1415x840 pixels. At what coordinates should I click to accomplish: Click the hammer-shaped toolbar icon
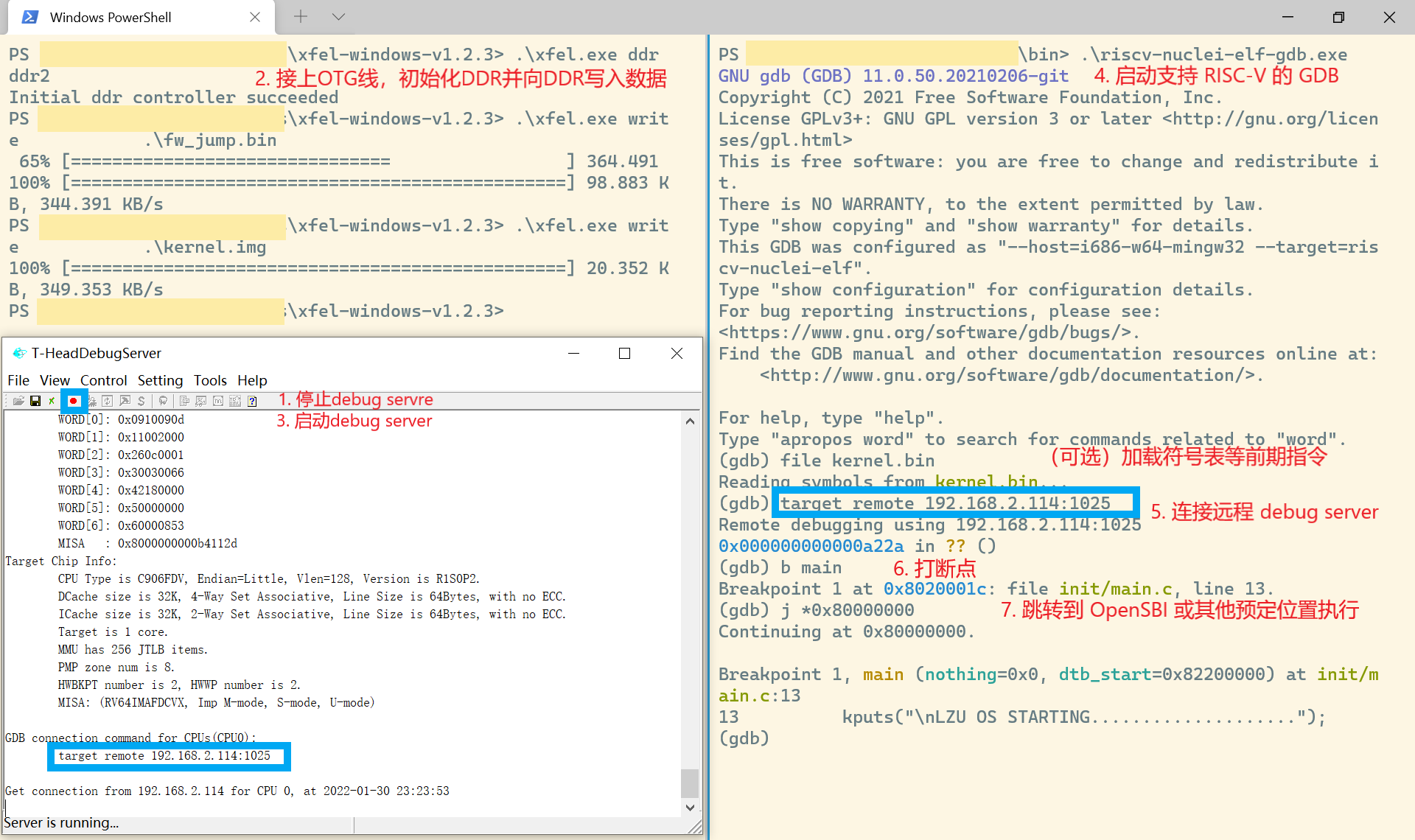pos(125,401)
